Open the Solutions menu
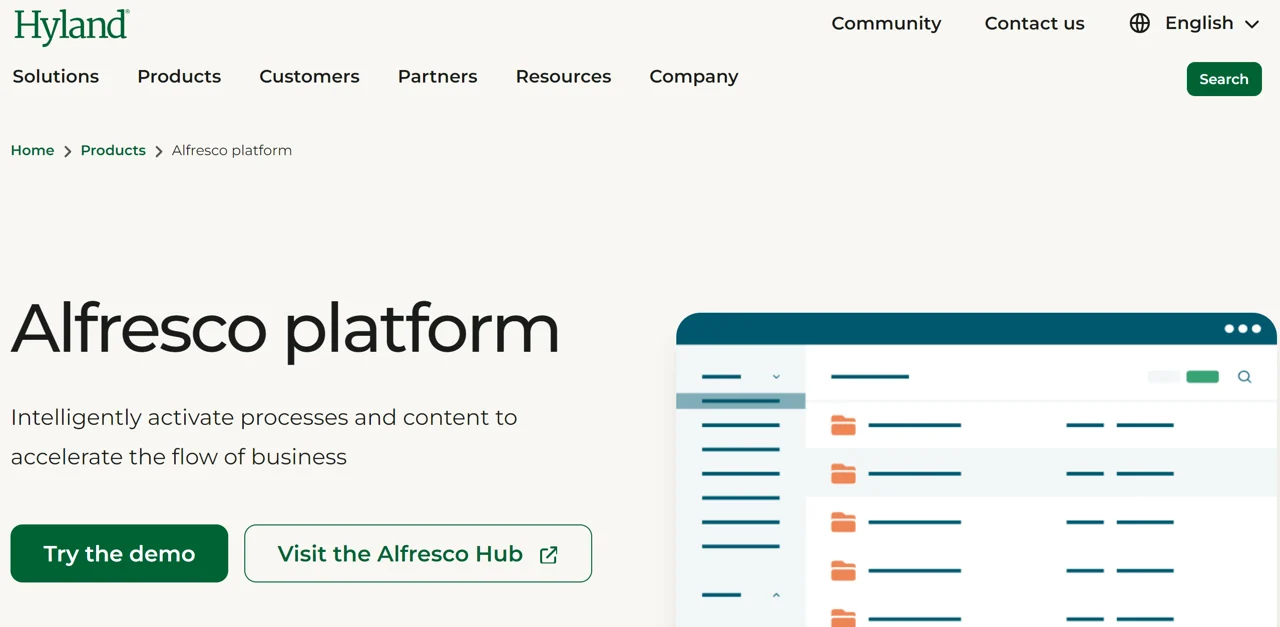This screenshot has width=1280, height=627. [56, 76]
